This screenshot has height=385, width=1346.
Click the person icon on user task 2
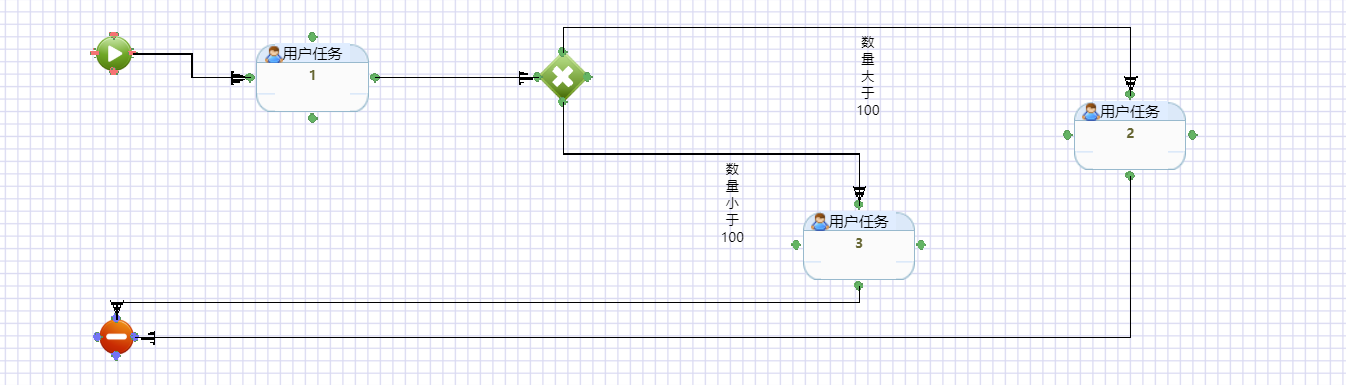click(1090, 112)
